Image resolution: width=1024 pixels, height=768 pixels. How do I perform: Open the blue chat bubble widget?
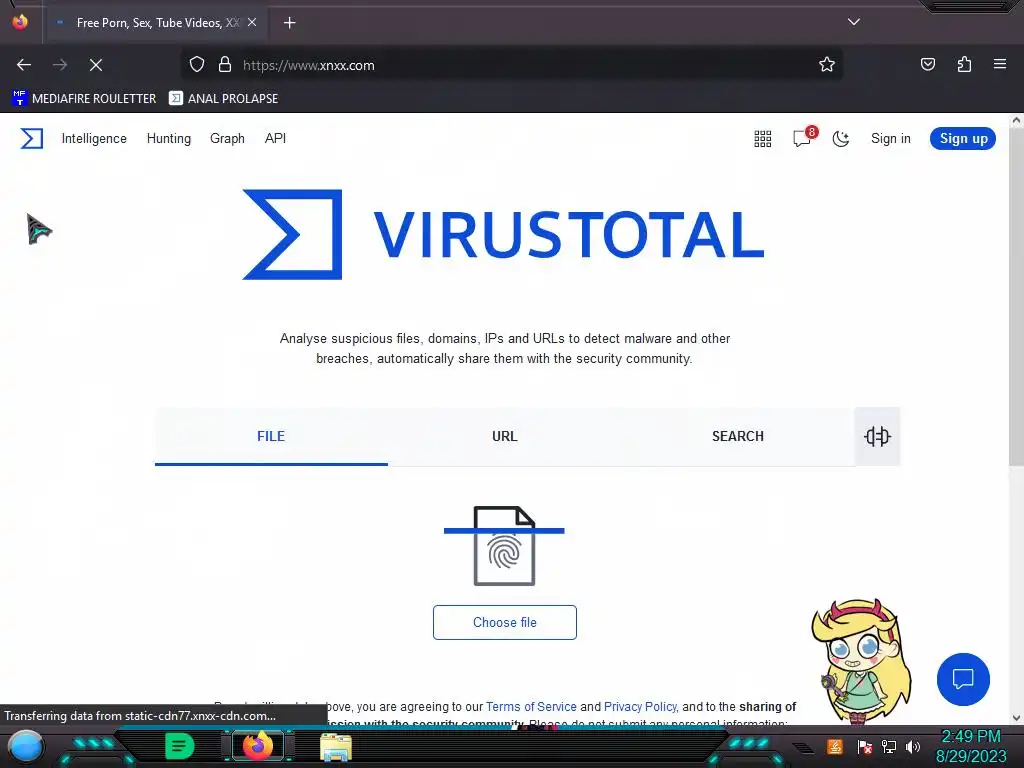tap(963, 679)
